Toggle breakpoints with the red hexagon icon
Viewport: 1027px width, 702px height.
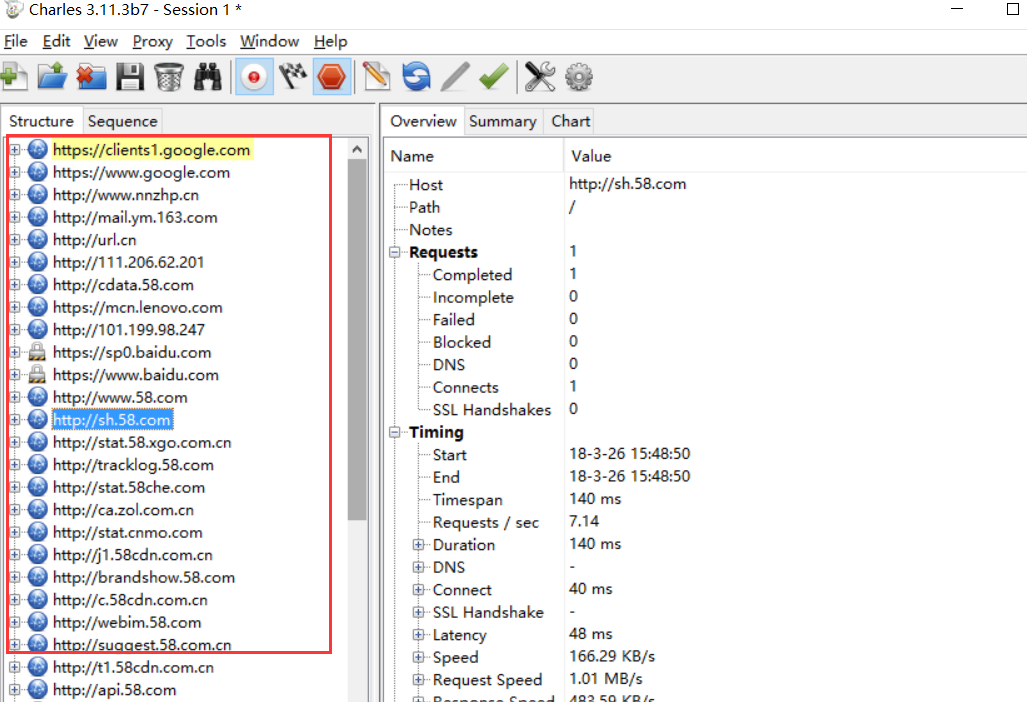(x=331, y=77)
